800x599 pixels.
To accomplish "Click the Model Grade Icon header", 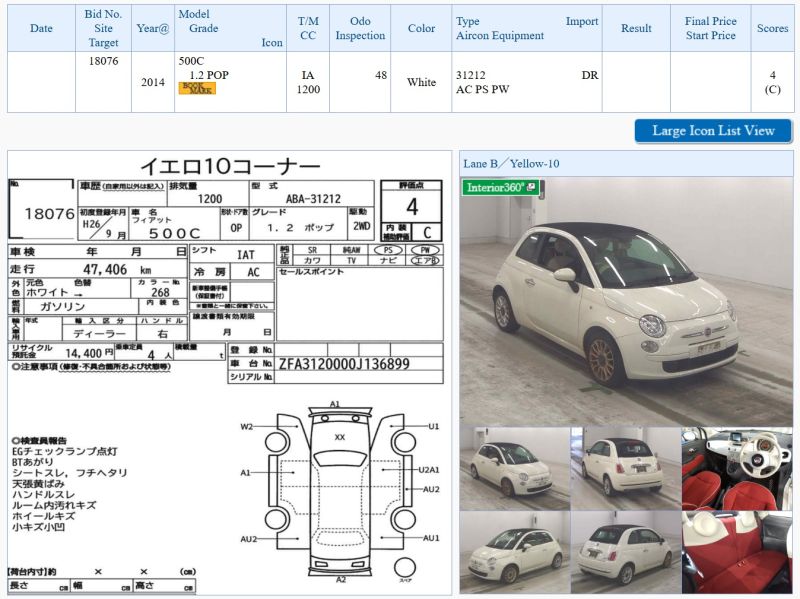I will pos(230,29).
